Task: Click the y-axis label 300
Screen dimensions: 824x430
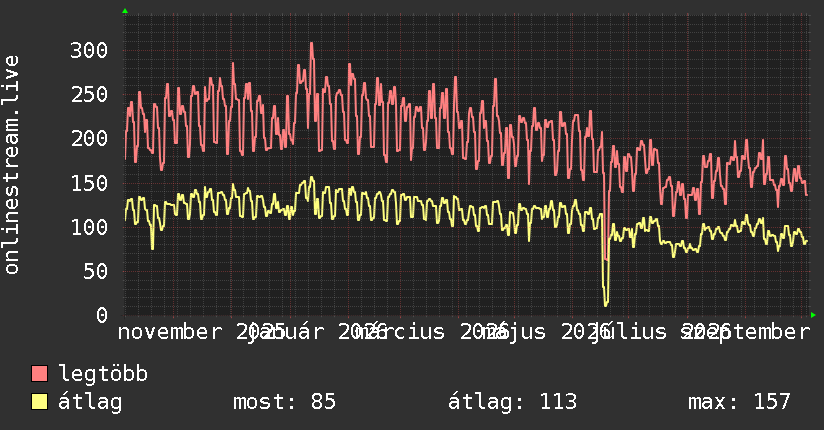Action: pyautogui.click(x=89, y=50)
